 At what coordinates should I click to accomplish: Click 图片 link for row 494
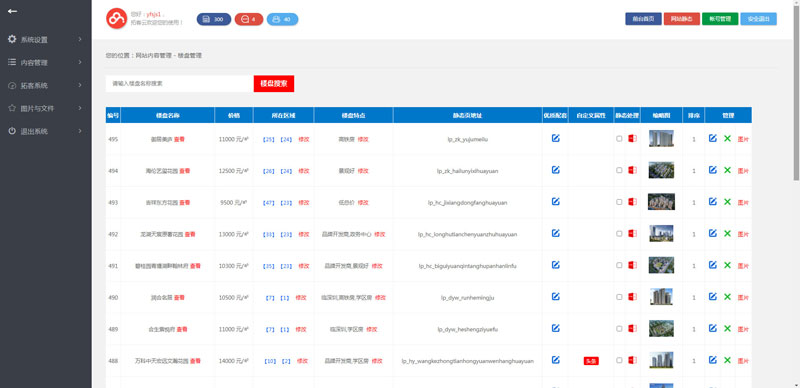(x=743, y=171)
